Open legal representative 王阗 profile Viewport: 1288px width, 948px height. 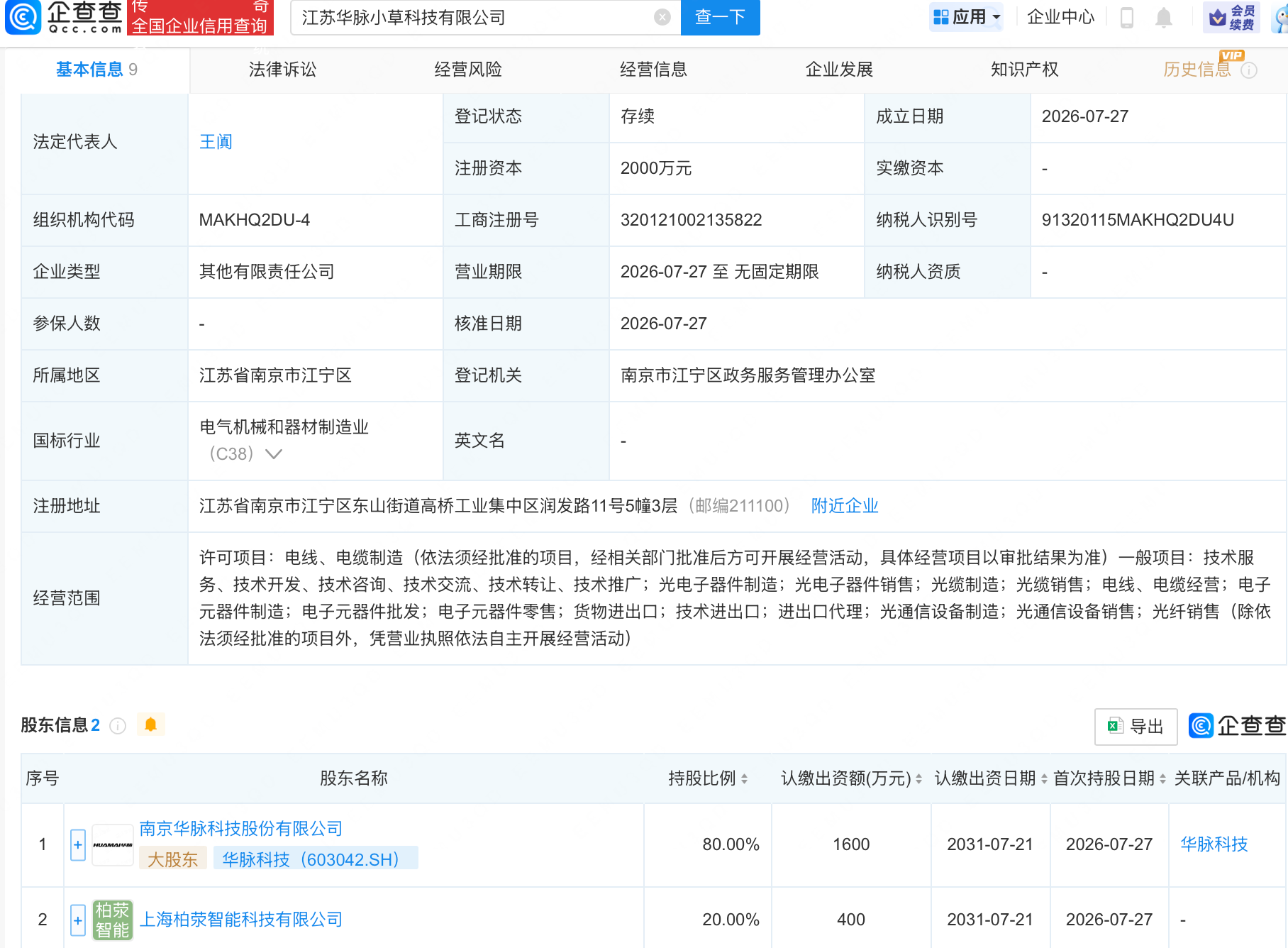[216, 142]
